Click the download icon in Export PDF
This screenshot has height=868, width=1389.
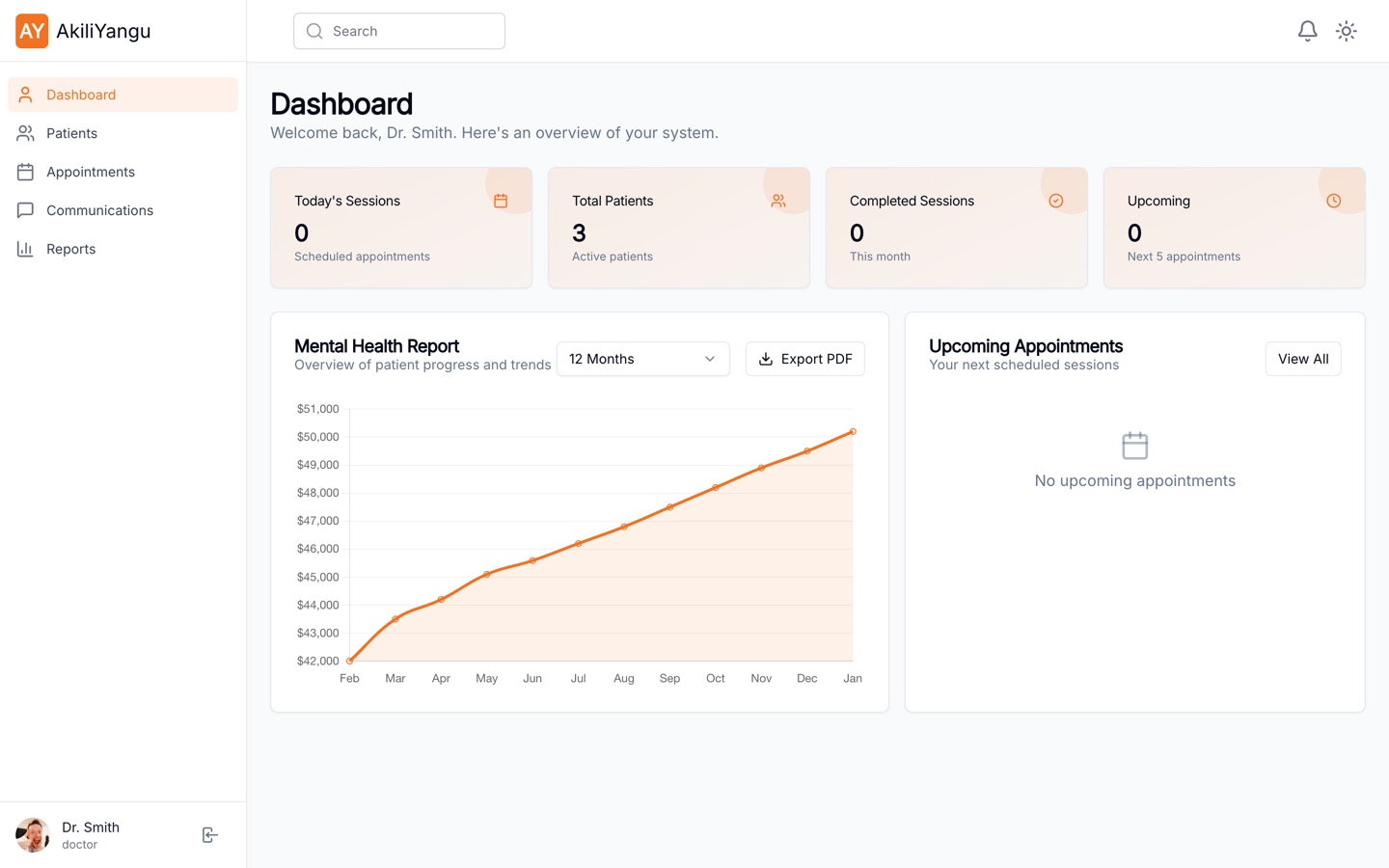[766, 359]
